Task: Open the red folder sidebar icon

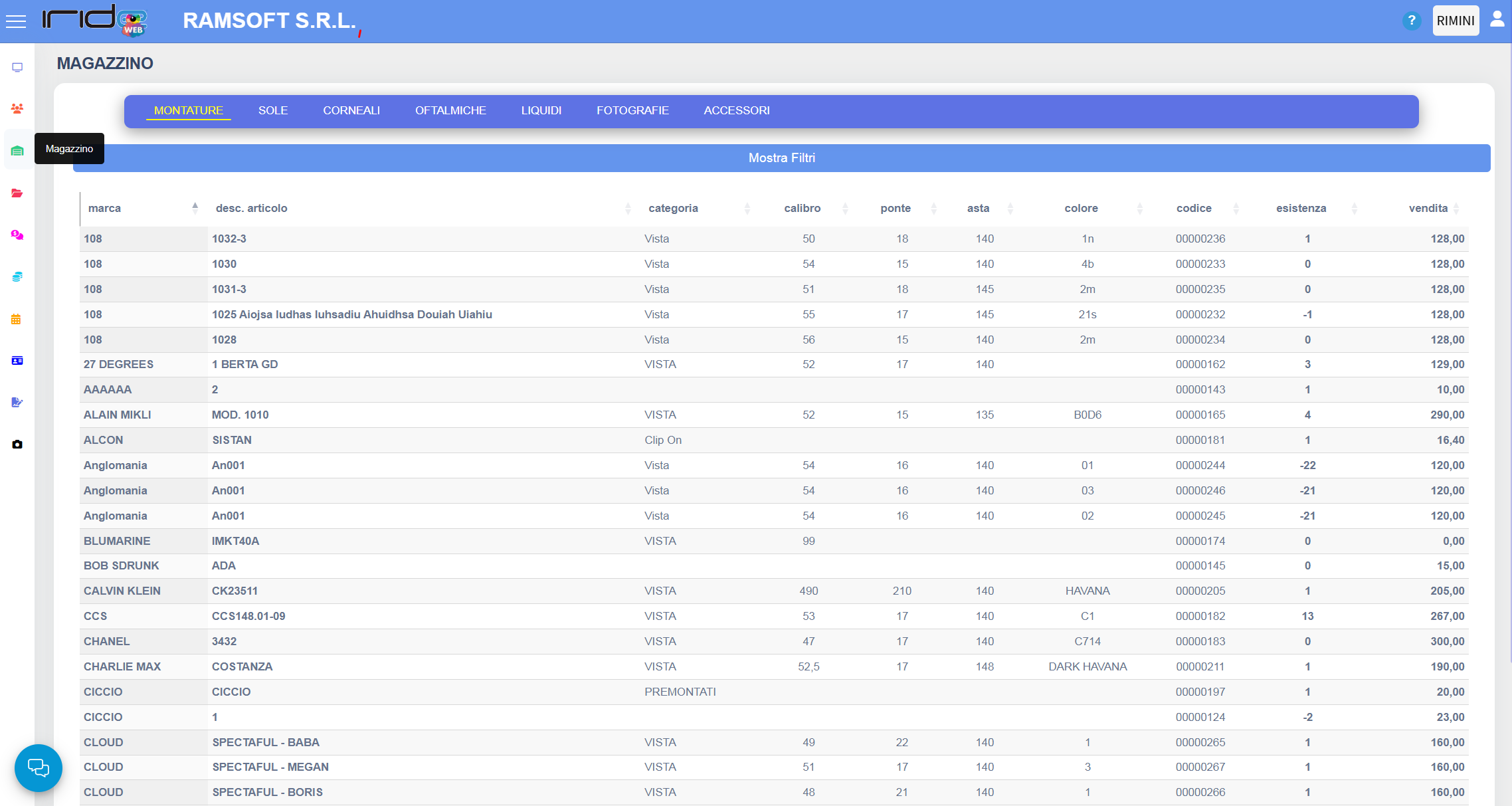Action: [x=17, y=193]
